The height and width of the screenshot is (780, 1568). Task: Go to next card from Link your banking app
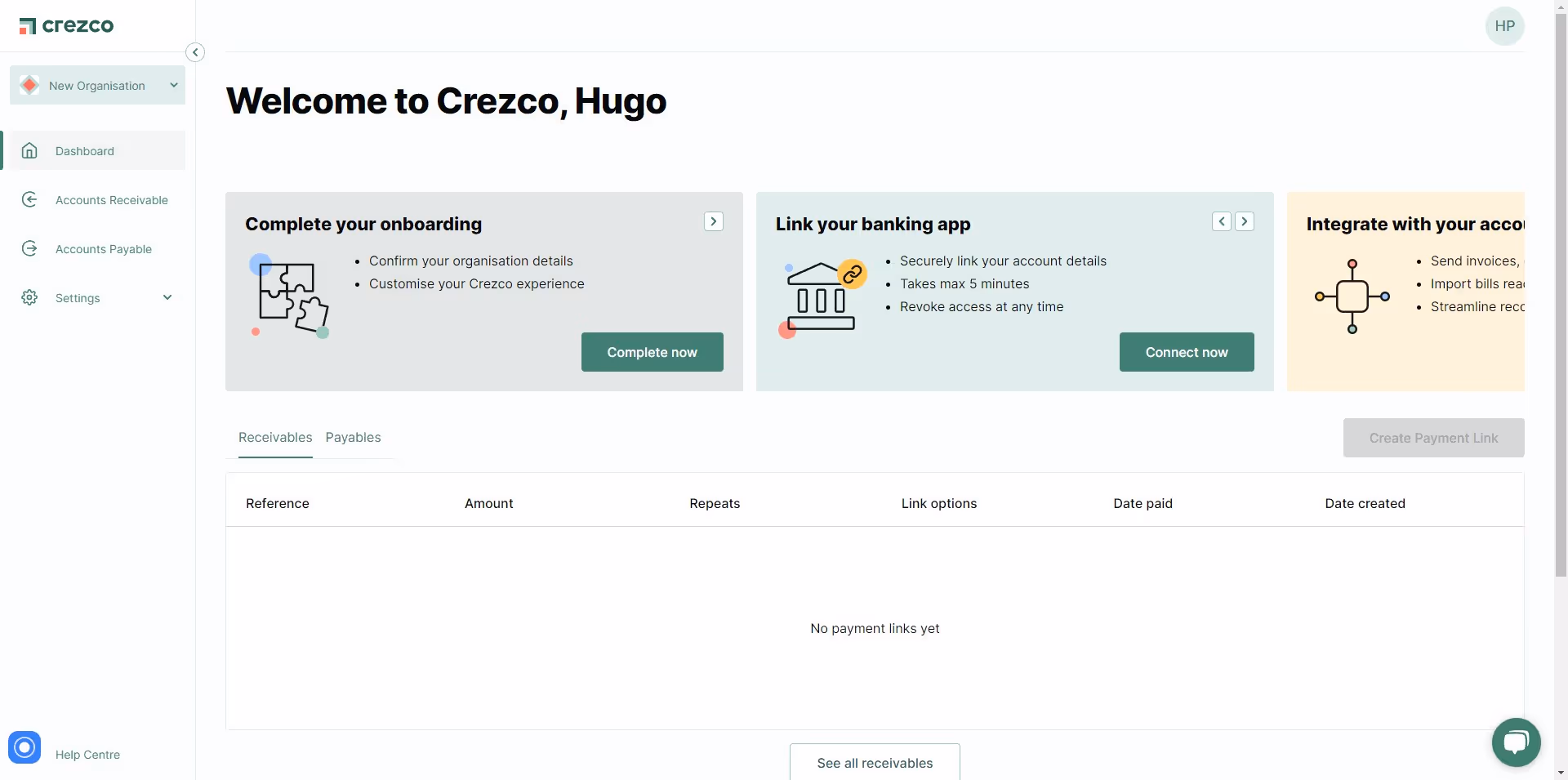point(1245,221)
